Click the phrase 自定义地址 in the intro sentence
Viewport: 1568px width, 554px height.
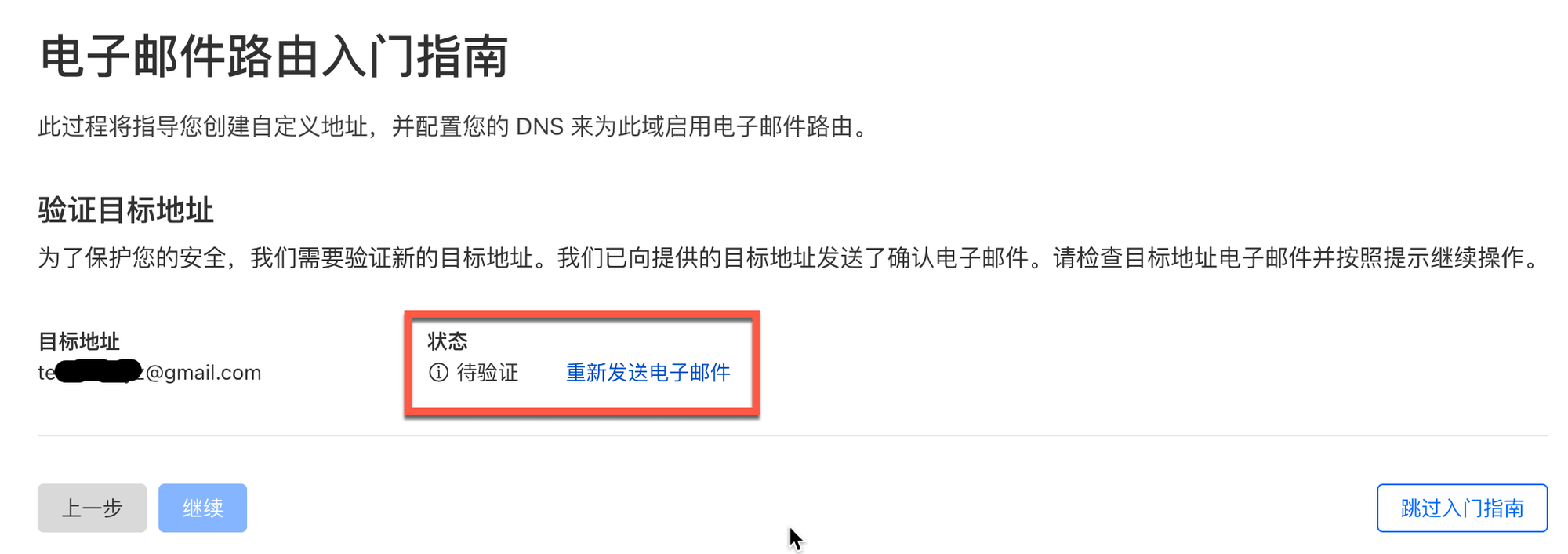[x=309, y=126]
